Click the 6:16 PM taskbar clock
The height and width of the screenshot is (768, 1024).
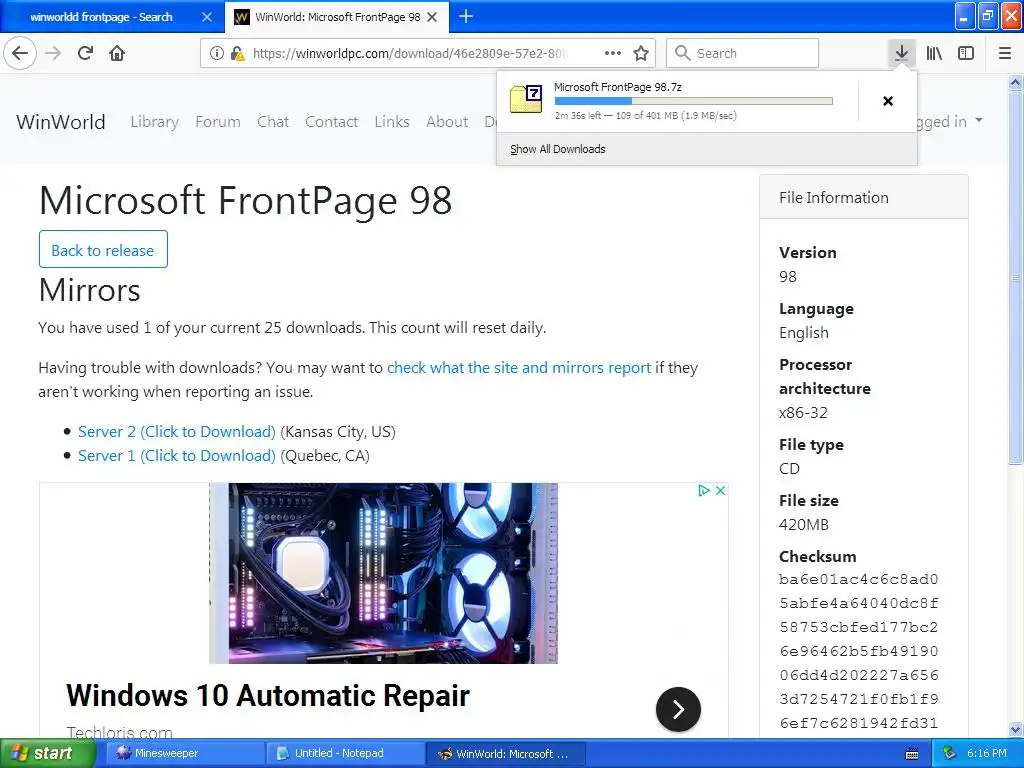click(987, 754)
